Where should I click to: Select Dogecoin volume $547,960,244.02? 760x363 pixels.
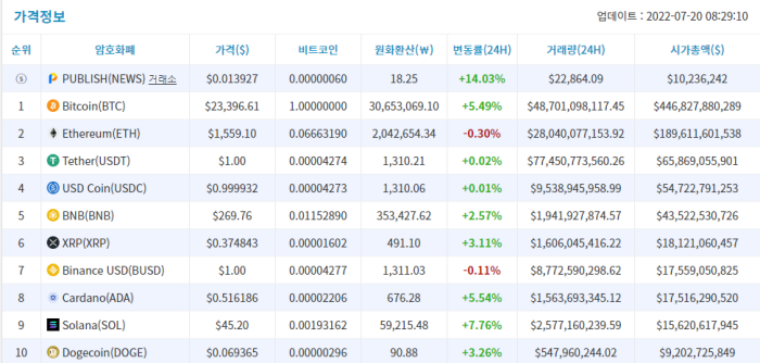576,353
